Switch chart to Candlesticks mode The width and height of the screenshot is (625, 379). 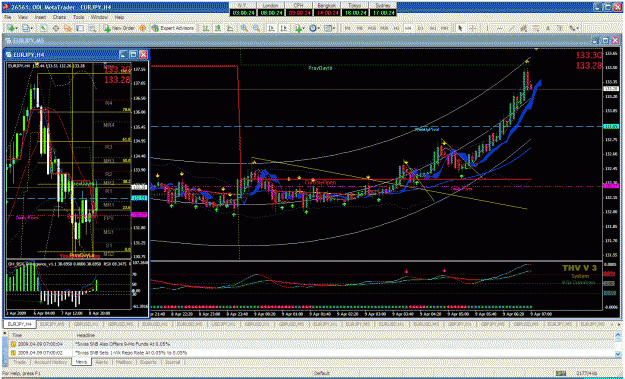pyautogui.click(x=218, y=28)
